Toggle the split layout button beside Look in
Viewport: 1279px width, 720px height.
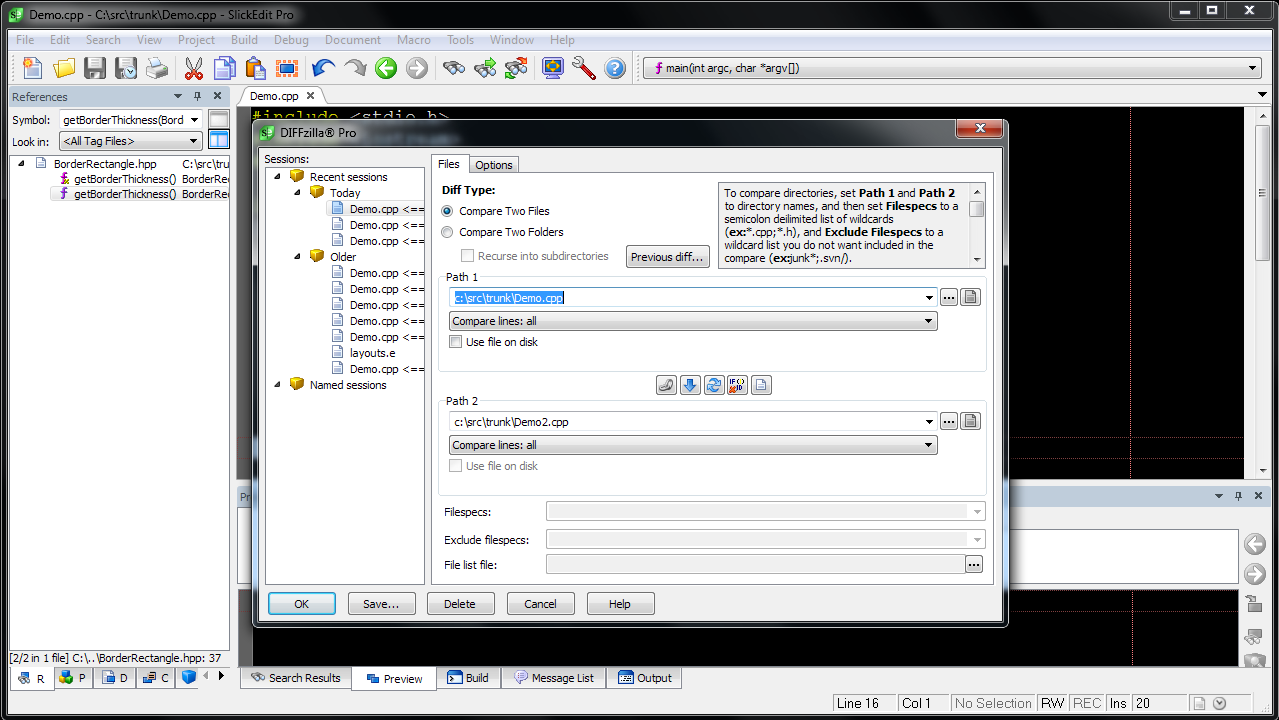point(218,140)
